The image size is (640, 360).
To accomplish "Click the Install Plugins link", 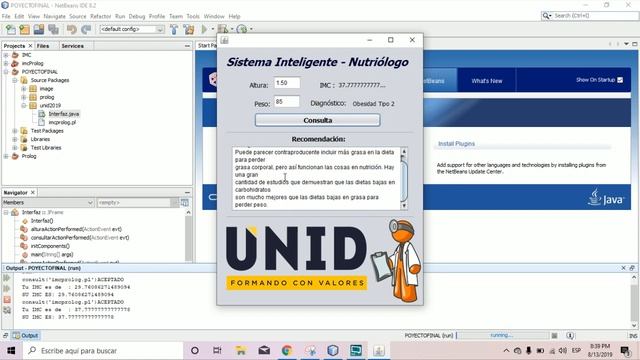I will click(456, 144).
